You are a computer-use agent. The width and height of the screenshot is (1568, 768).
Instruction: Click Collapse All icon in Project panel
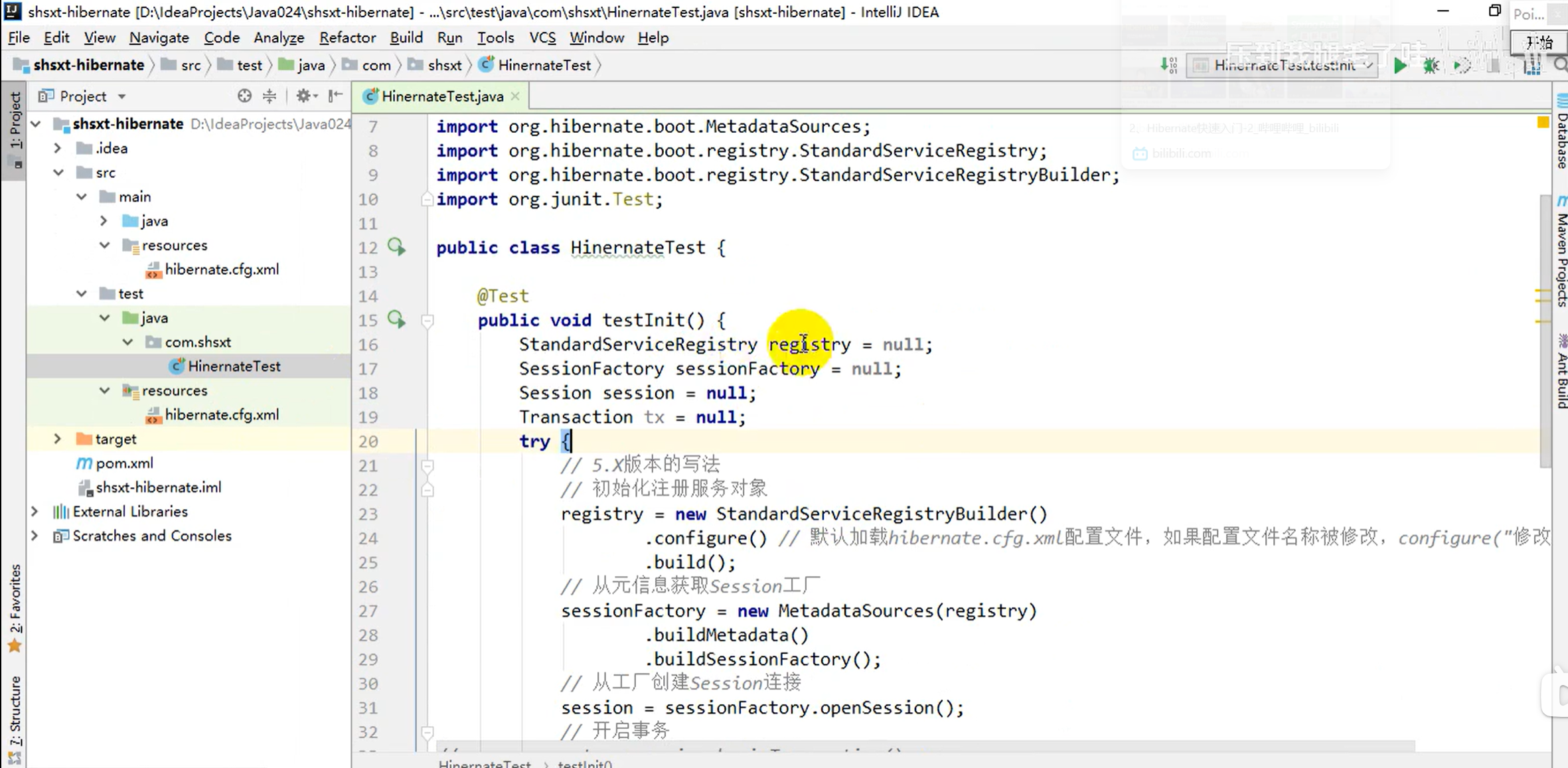[x=270, y=96]
